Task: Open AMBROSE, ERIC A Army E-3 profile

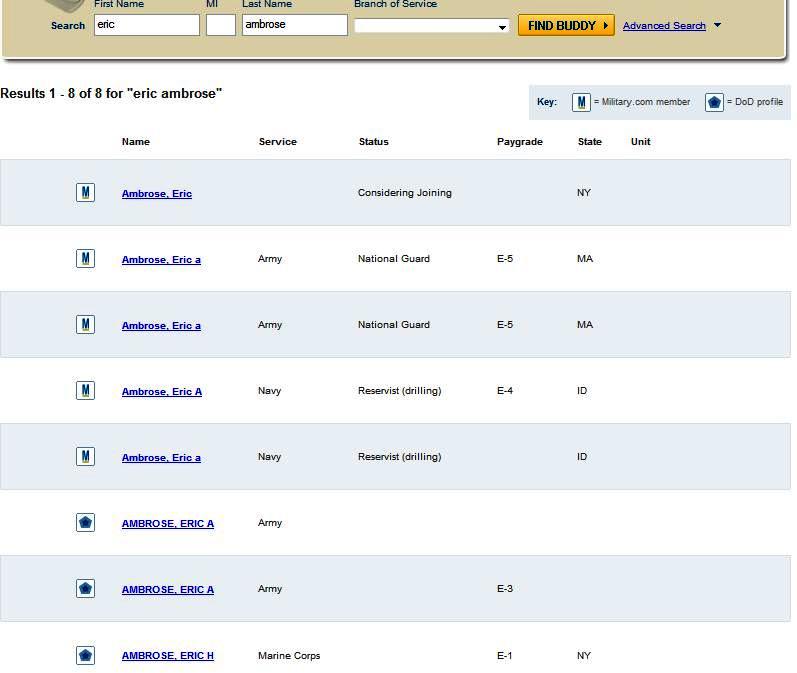Action: (168, 590)
